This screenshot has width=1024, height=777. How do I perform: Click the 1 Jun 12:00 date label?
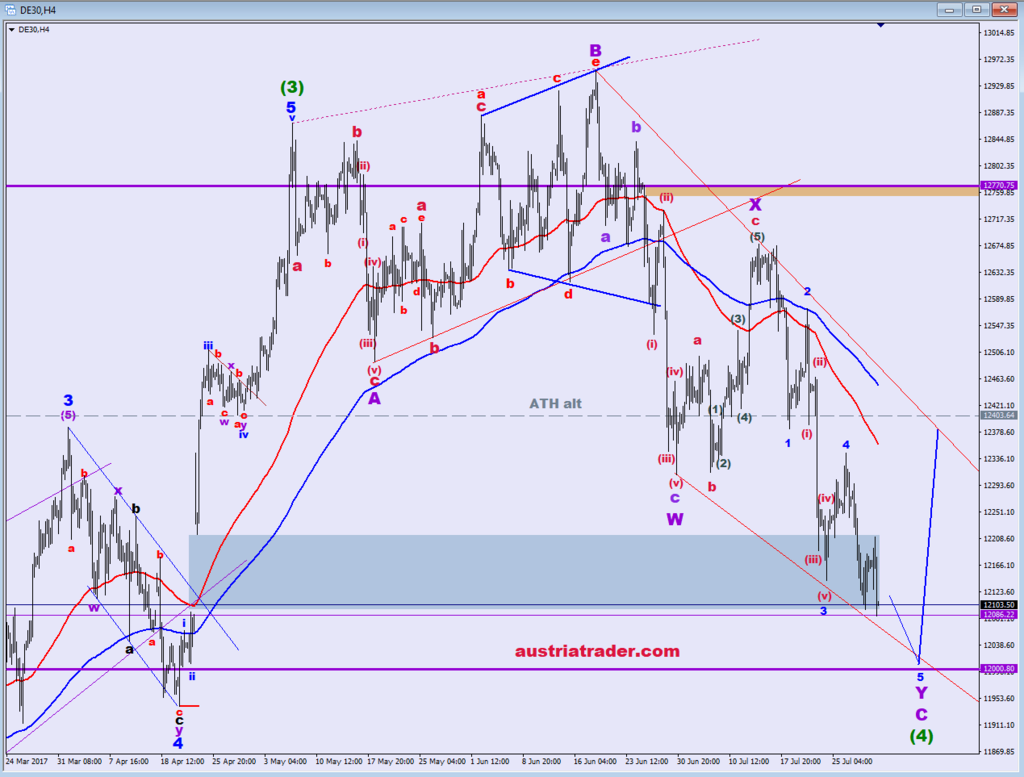(x=490, y=761)
